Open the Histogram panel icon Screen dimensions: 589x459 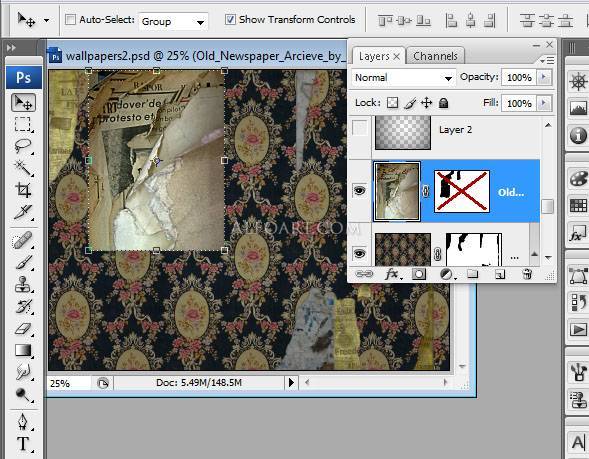(x=578, y=108)
